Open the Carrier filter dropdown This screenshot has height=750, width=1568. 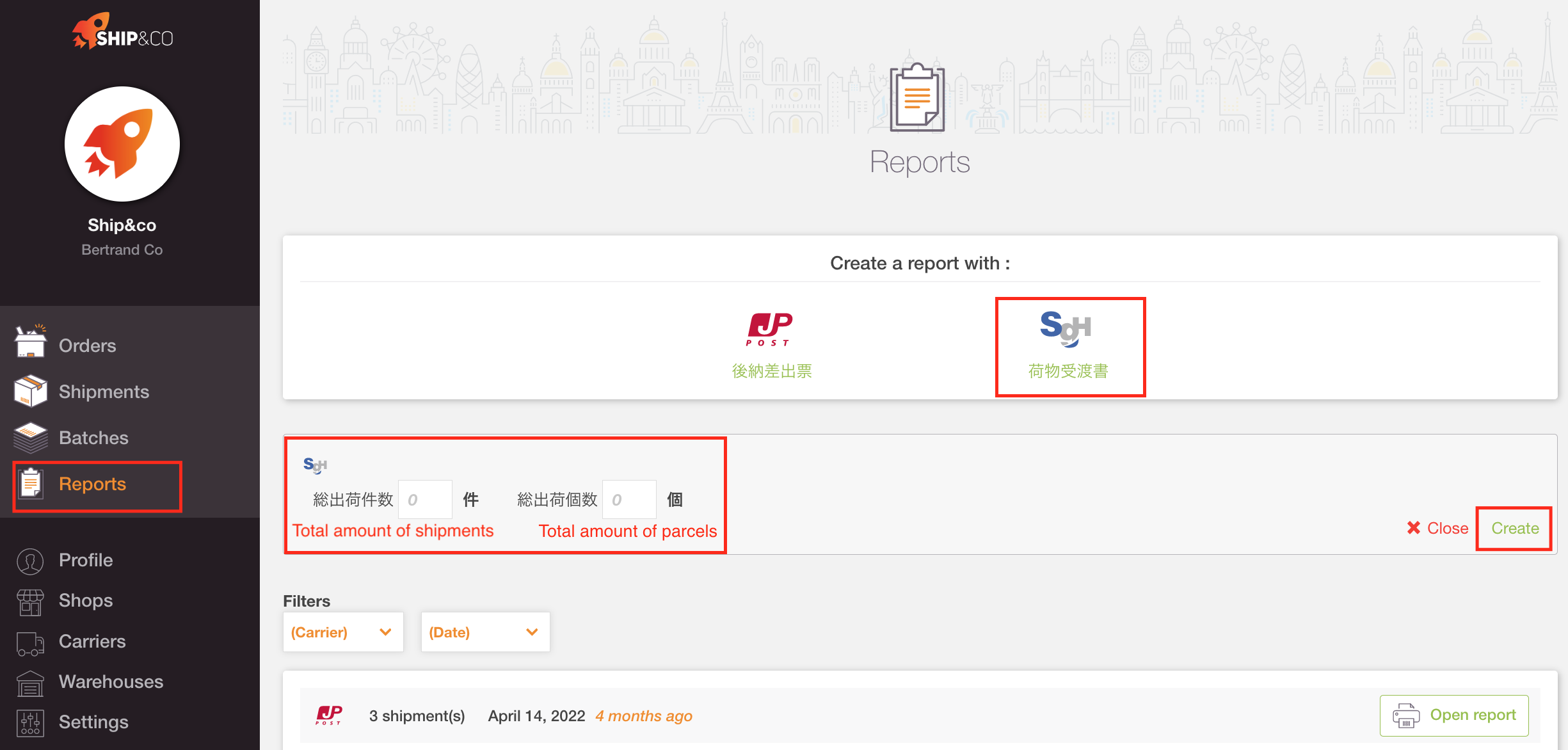coord(343,632)
